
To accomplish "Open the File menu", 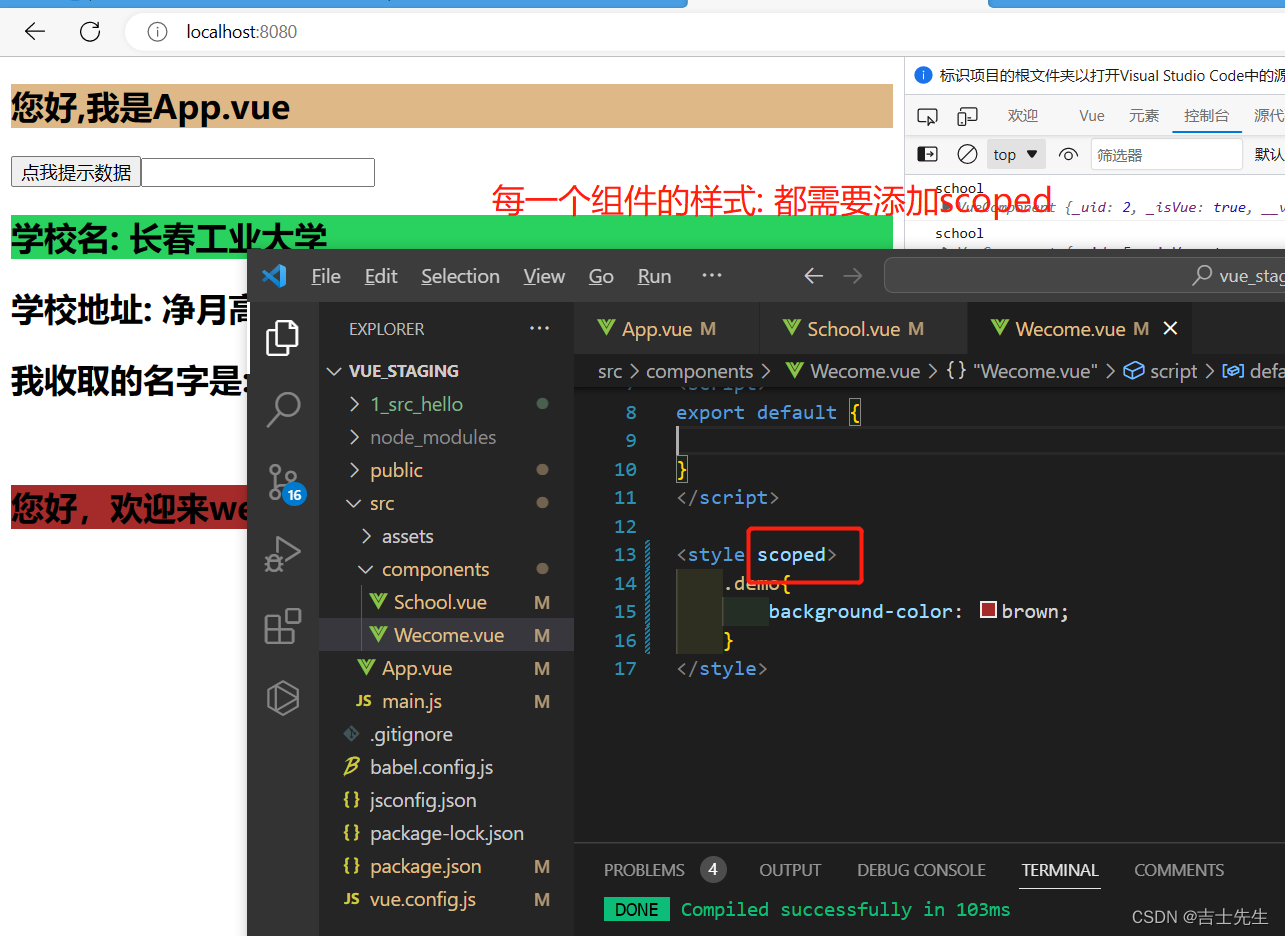I will [326, 276].
